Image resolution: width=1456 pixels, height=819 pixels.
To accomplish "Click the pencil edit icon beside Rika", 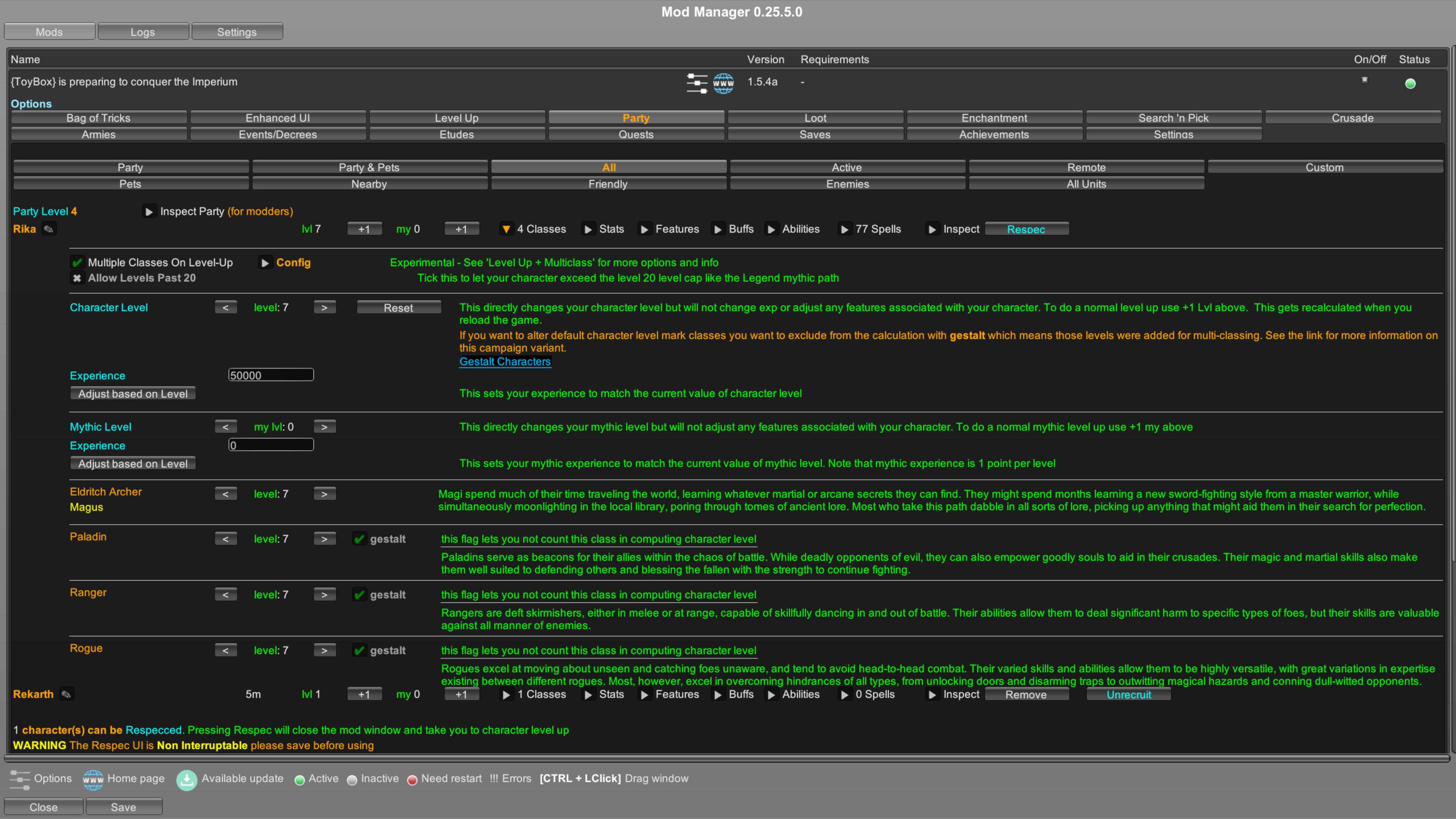I will pos(49,229).
